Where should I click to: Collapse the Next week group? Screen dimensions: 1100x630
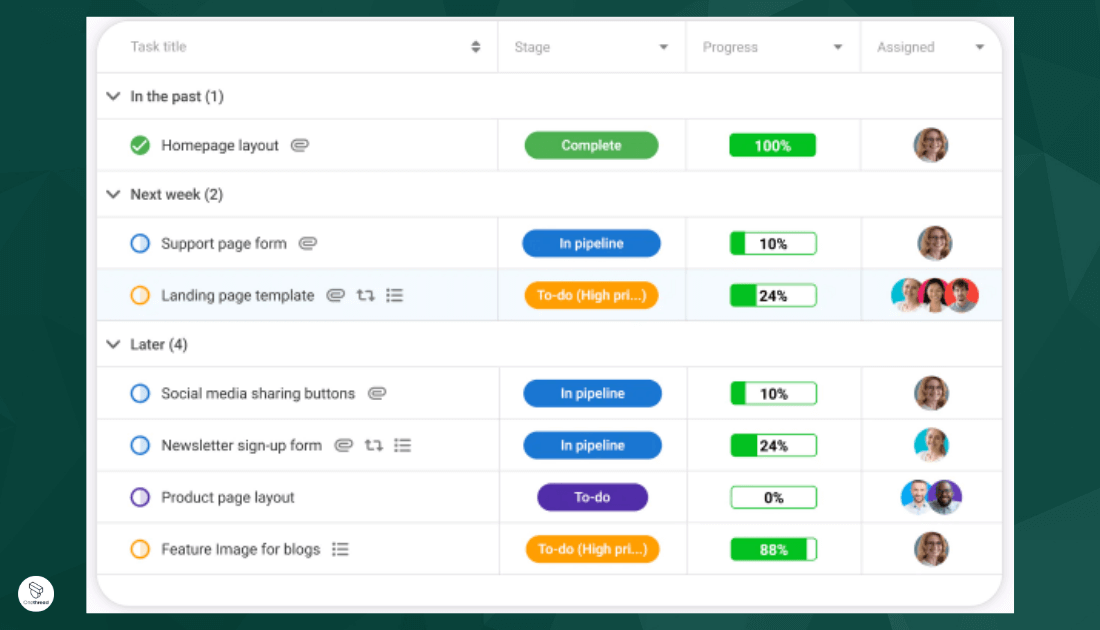coord(113,194)
